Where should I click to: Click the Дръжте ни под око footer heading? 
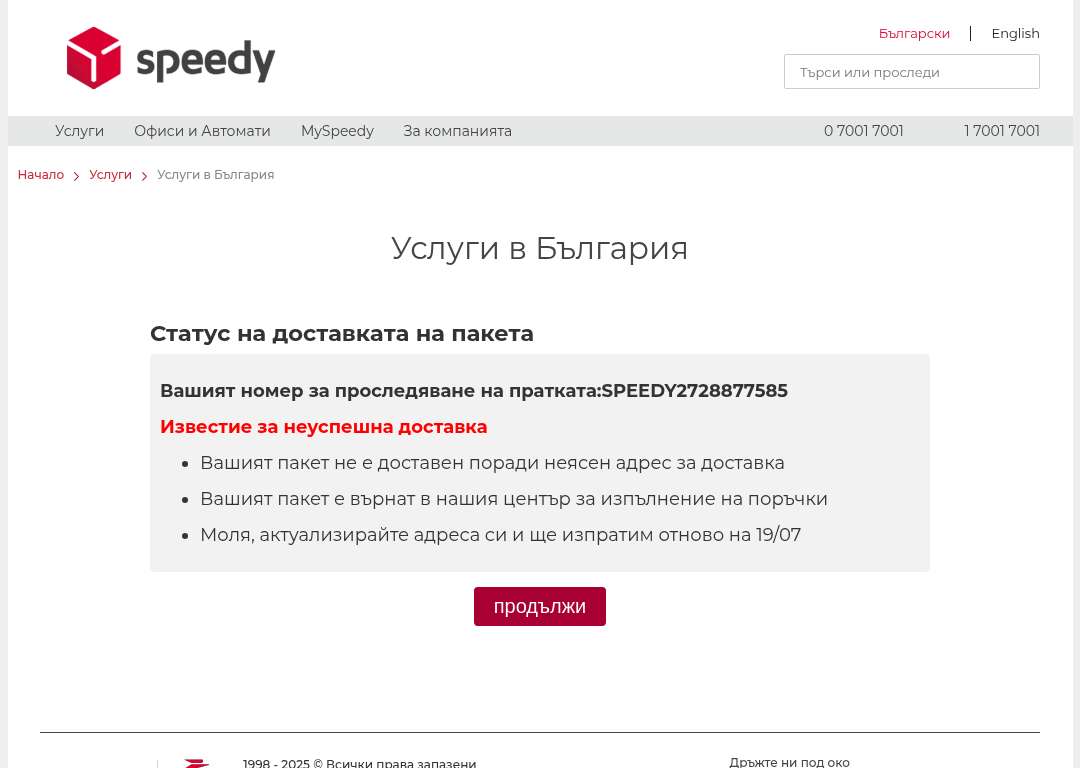pyautogui.click(x=789, y=762)
